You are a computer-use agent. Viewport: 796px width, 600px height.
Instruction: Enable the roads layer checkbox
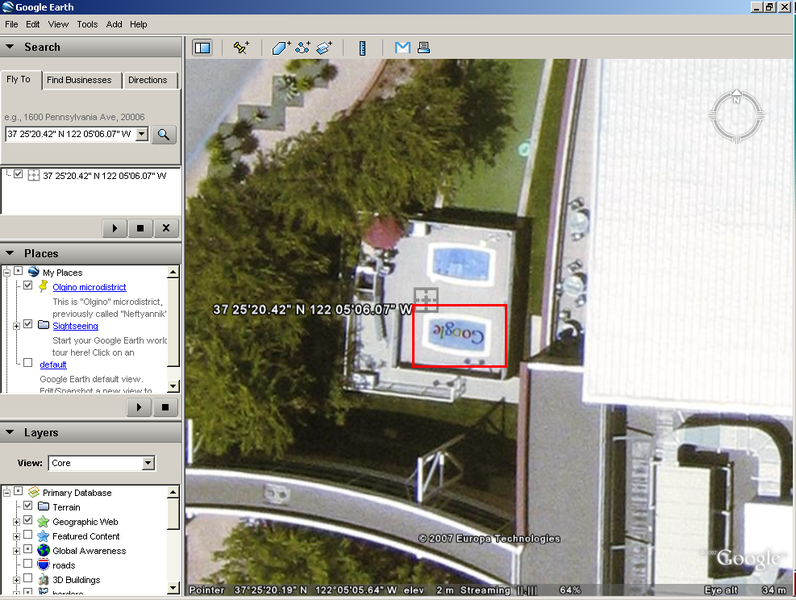[28, 565]
